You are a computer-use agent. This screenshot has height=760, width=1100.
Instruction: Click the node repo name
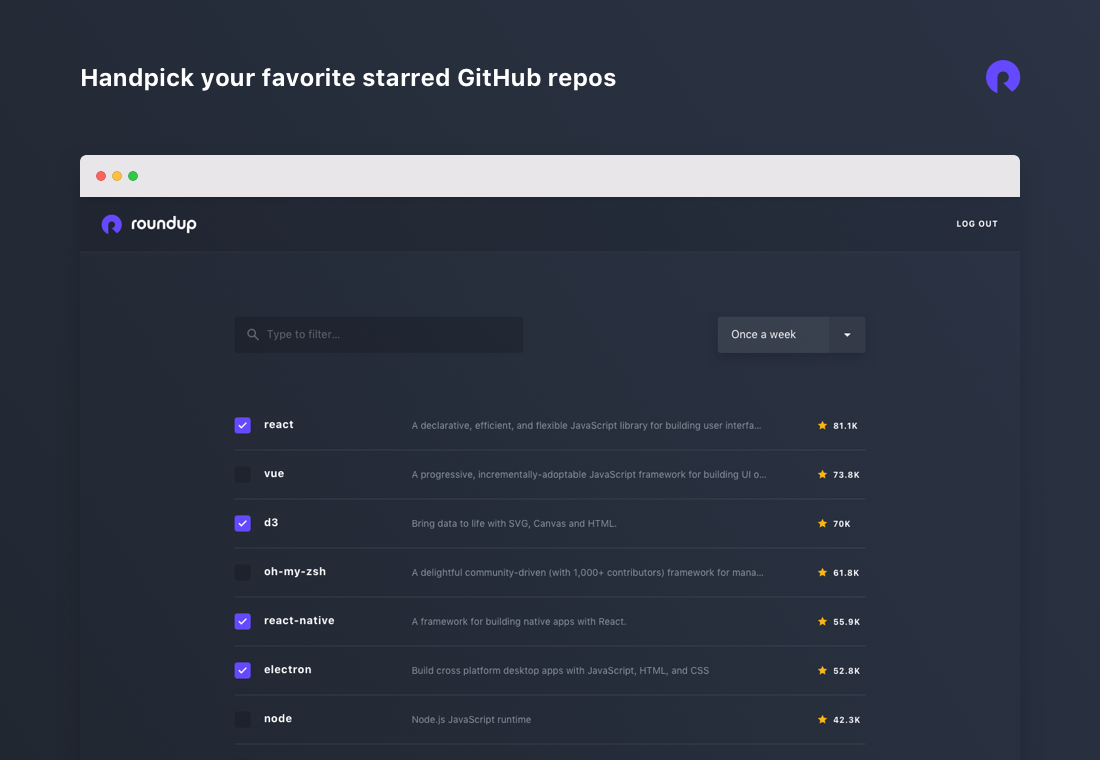click(x=278, y=719)
